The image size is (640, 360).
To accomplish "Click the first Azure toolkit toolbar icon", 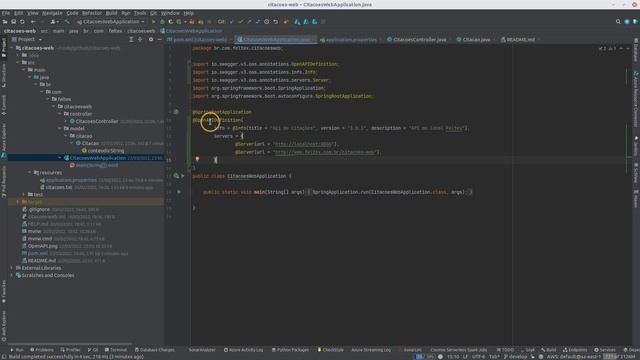I will point(297,22).
